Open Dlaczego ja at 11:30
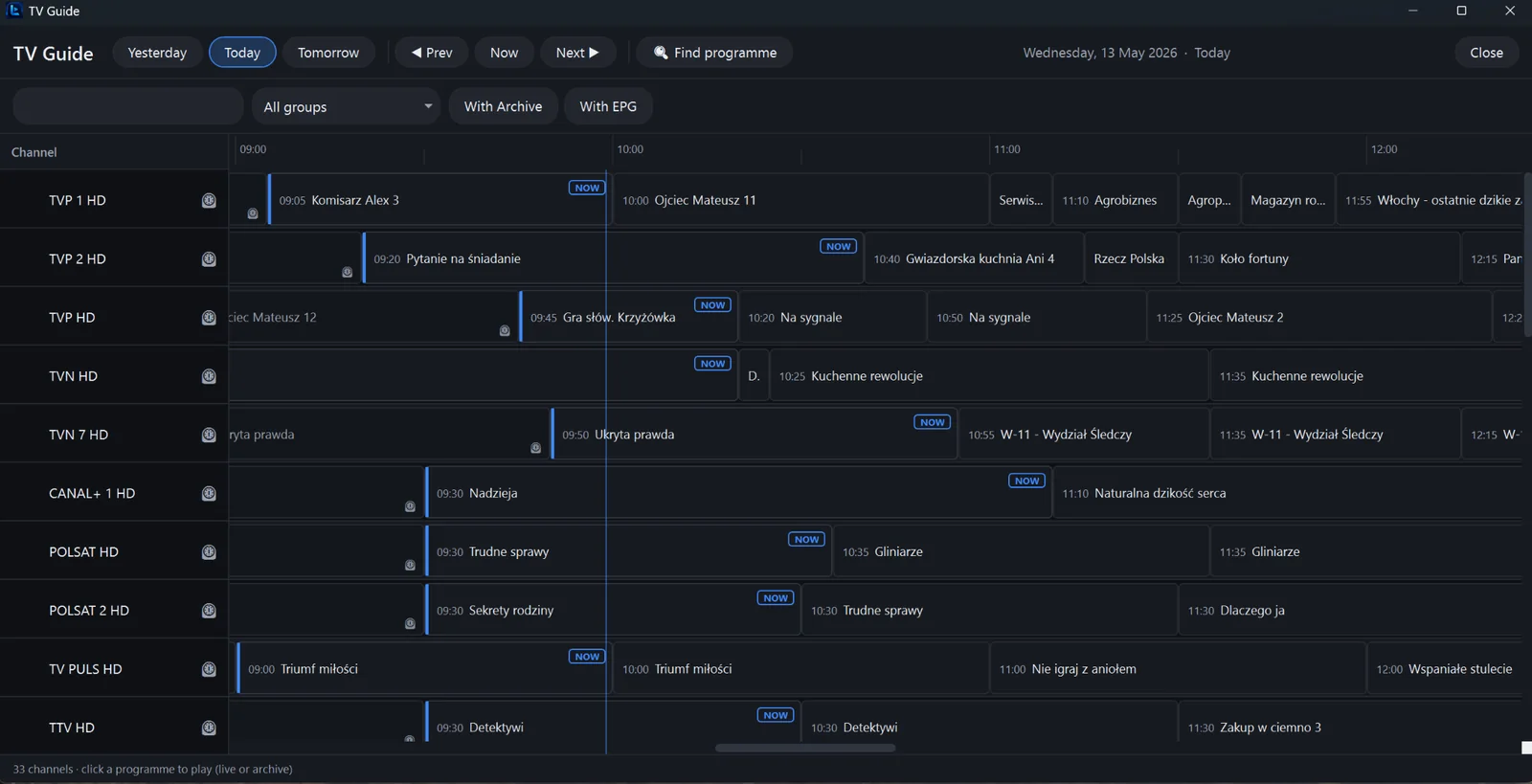This screenshot has height=784, width=1532. click(x=1350, y=610)
